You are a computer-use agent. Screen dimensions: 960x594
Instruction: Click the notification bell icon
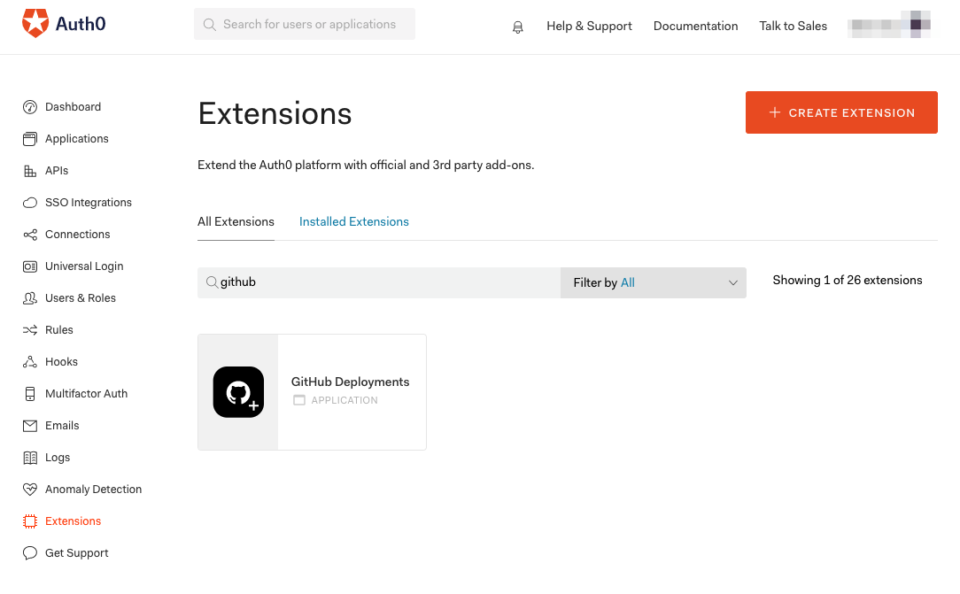click(517, 26)
